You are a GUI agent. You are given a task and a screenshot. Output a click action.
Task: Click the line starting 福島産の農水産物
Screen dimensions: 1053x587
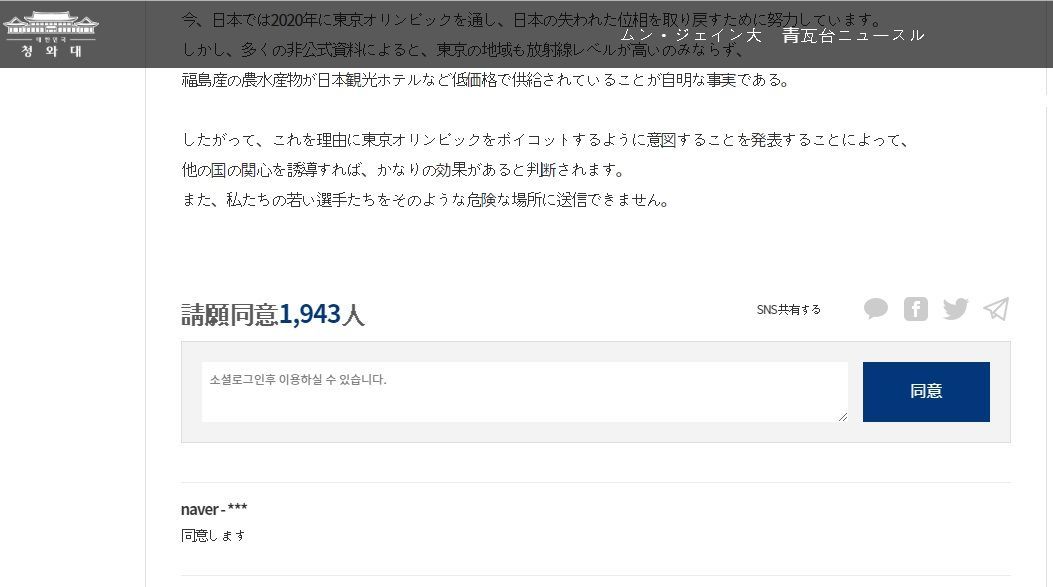pyautogui.click(x=486, y=80)
